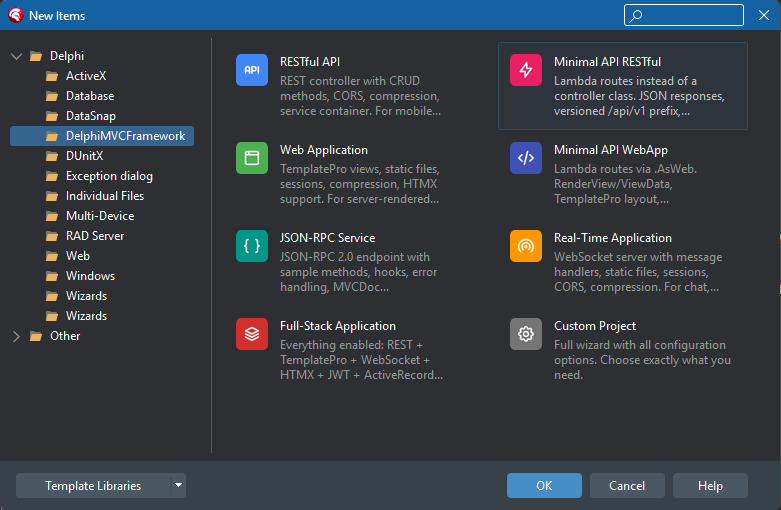Click the Web Application title text

(x=324, y=150)
